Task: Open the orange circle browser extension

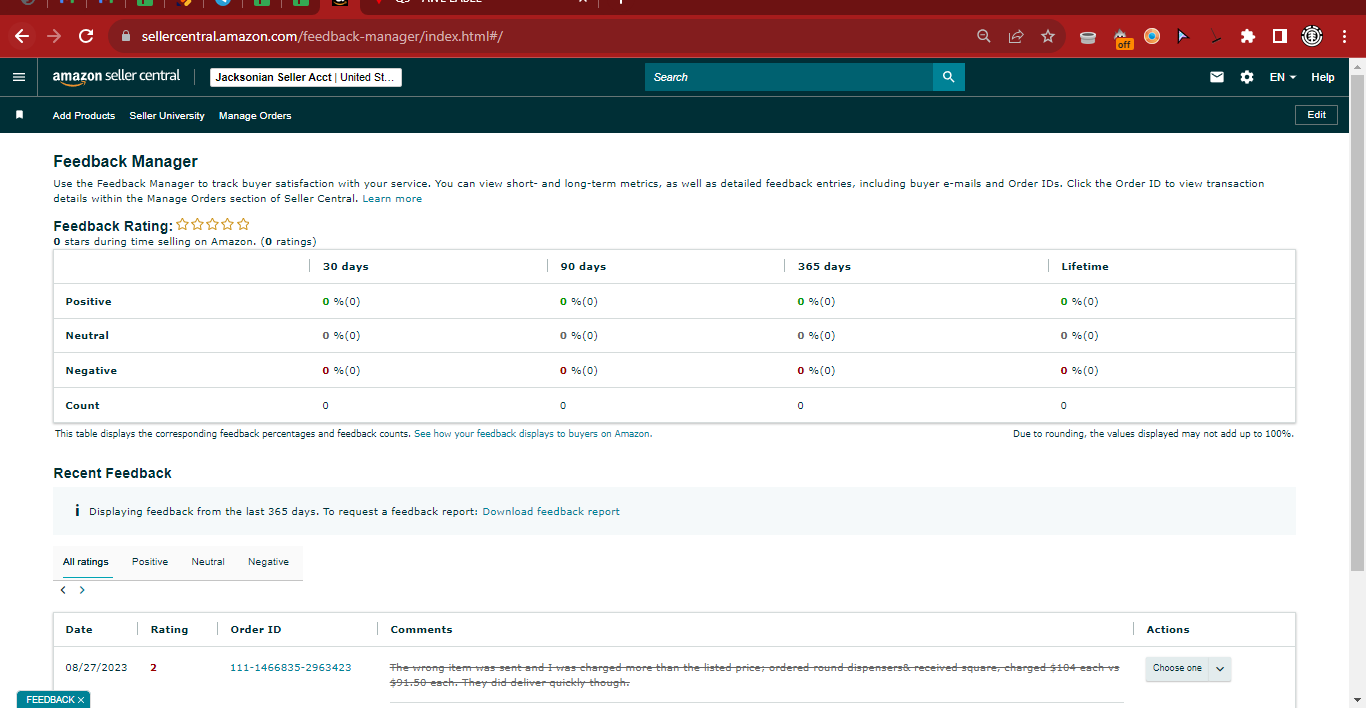Action: point(1152,36)
